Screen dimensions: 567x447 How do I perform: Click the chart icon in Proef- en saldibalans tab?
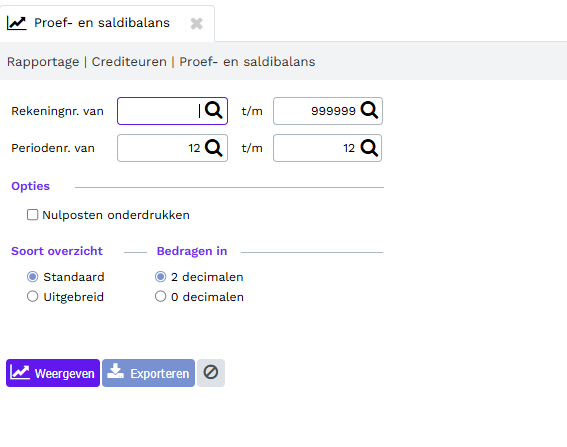(17, 23)
